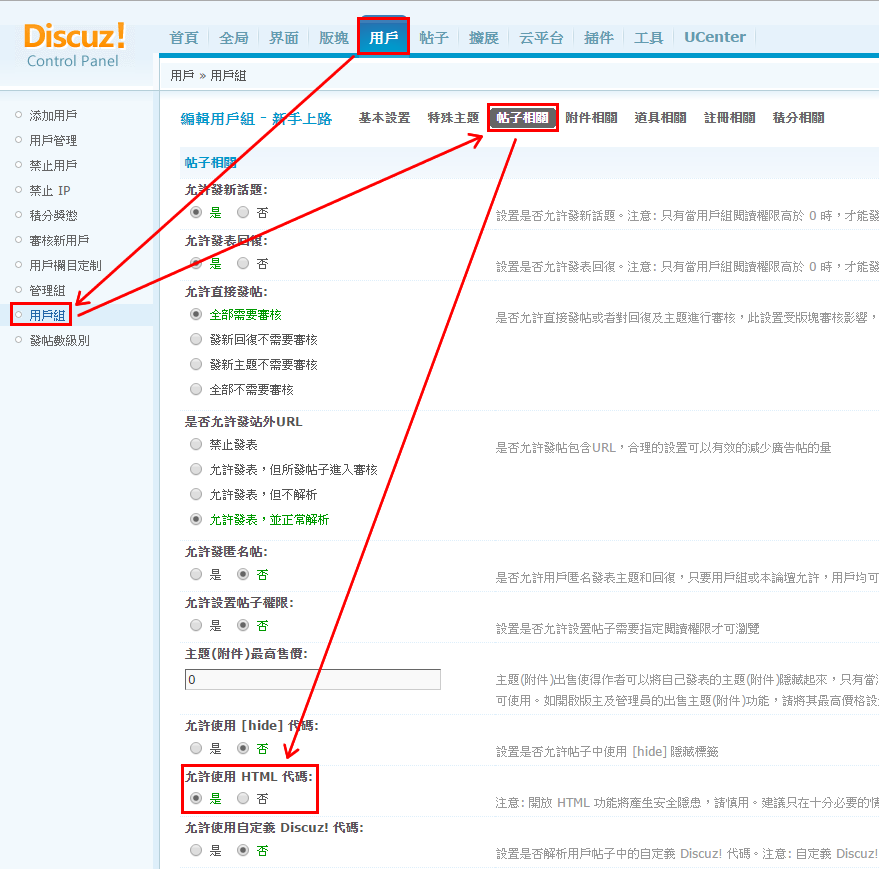This screenshot has width=879, height=869.
Task: Open the 帖子 top navigation tab
Action: [x=433, y=38]
